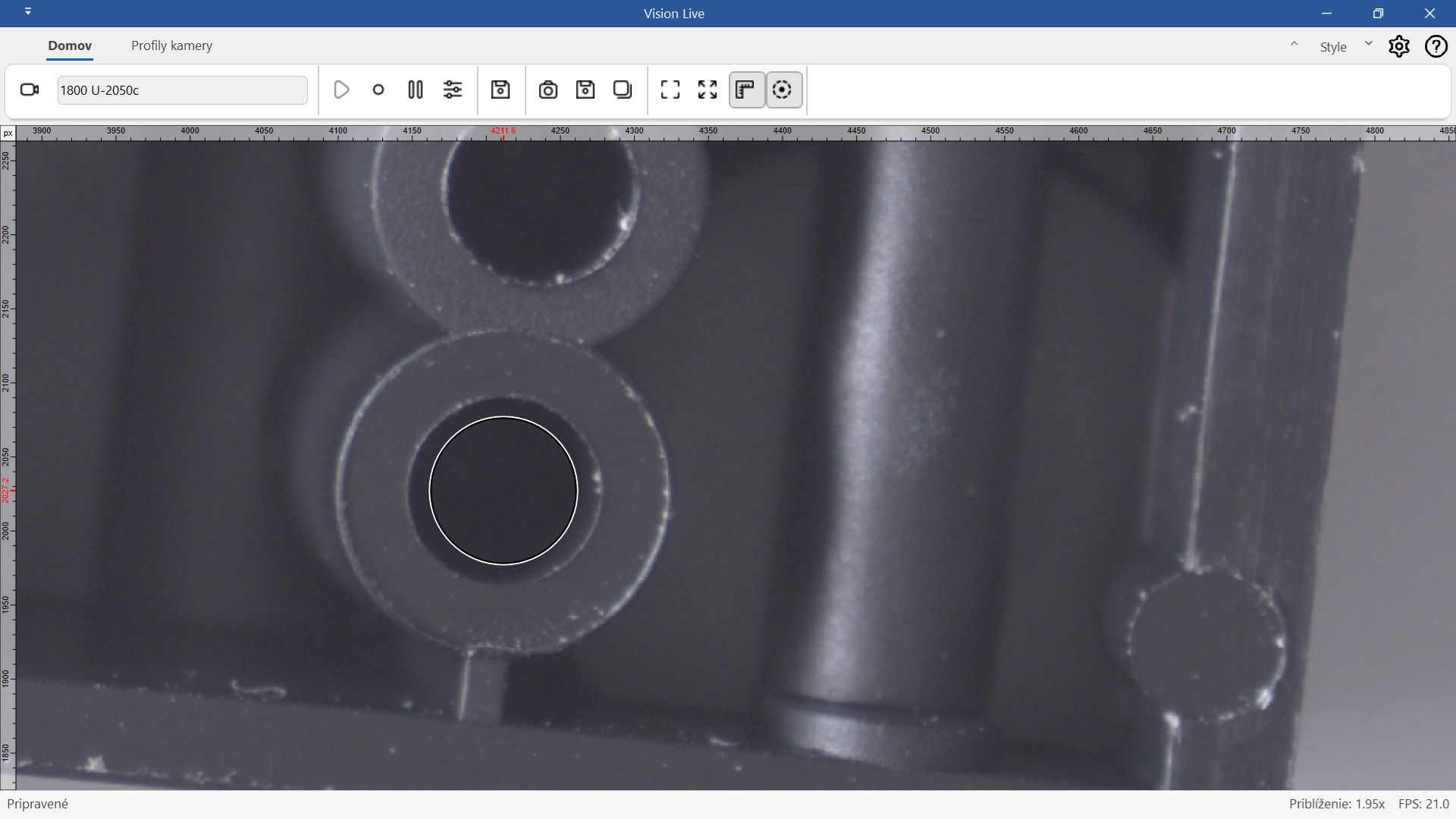Start camera stream with play button
Viewport: 1456px width, 819px height.
341,89
